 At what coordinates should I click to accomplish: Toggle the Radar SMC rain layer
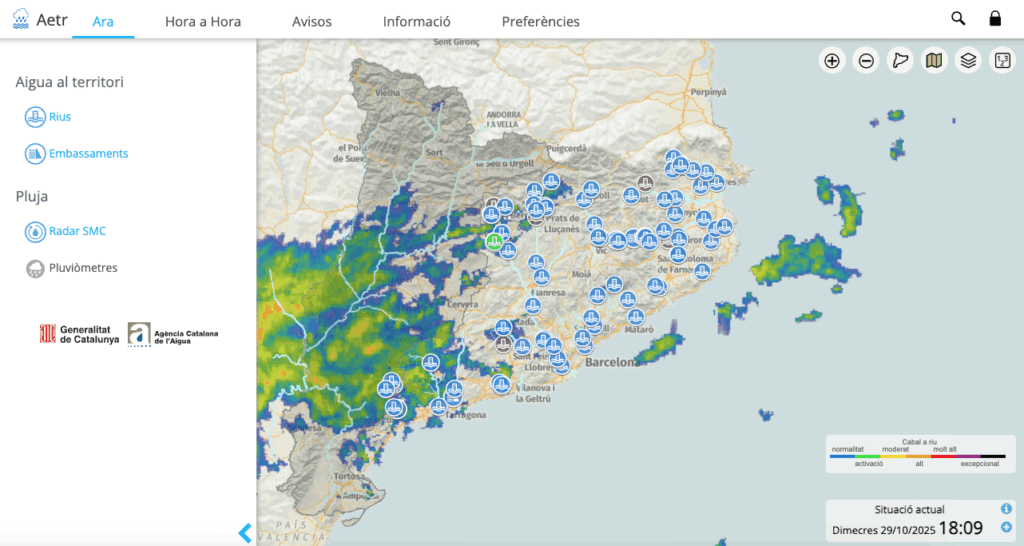tap(36, 231)
